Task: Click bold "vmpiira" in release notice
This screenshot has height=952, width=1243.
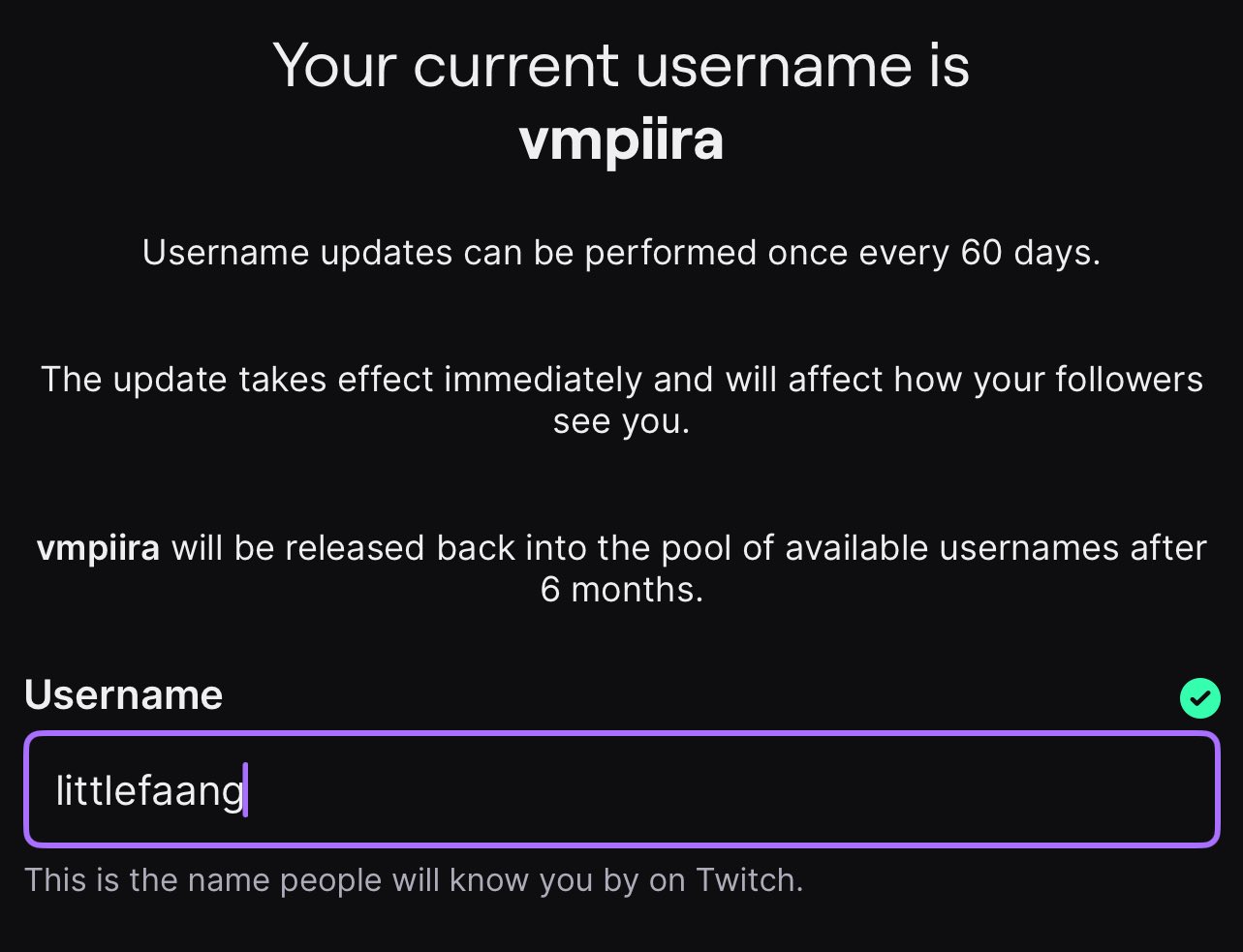Action: (x=98, y=548)
